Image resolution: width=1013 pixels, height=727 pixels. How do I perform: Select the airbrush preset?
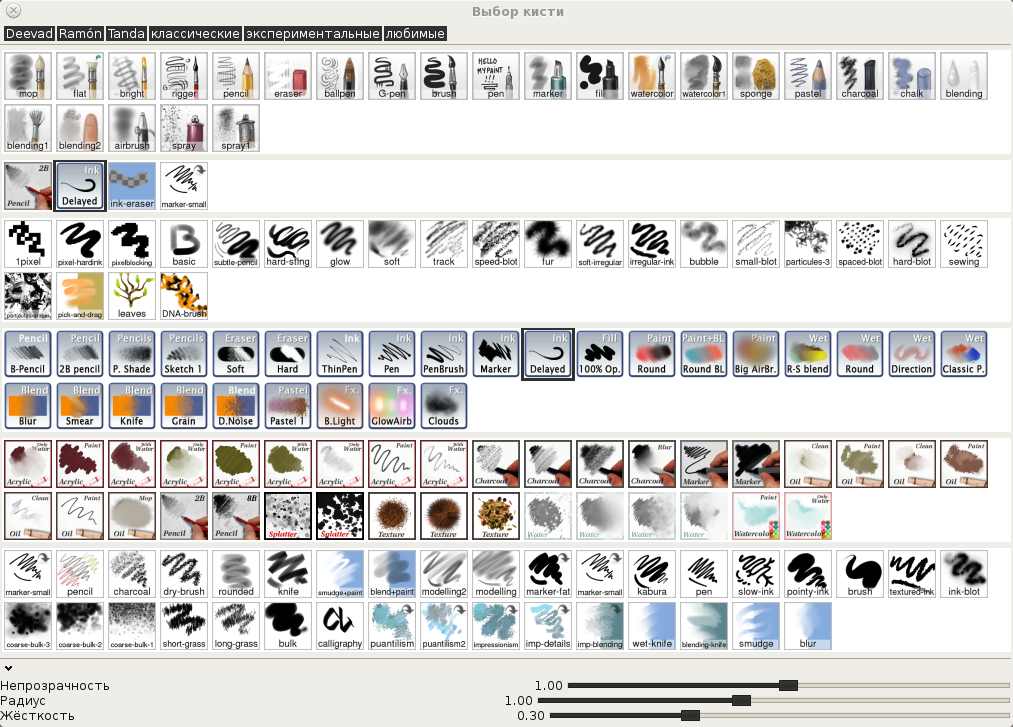[x=132, y=128]
